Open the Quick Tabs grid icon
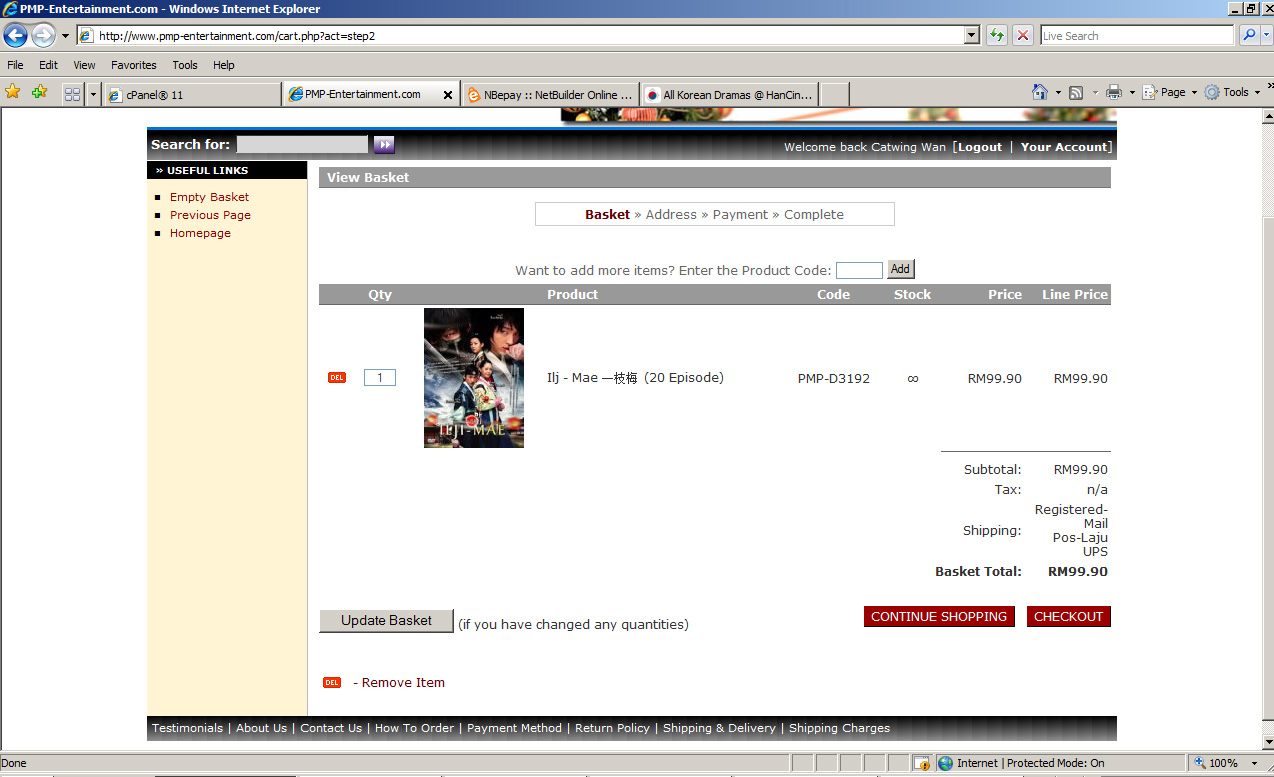This screenshot has height=777, width=1274. [x=72, y=94]
